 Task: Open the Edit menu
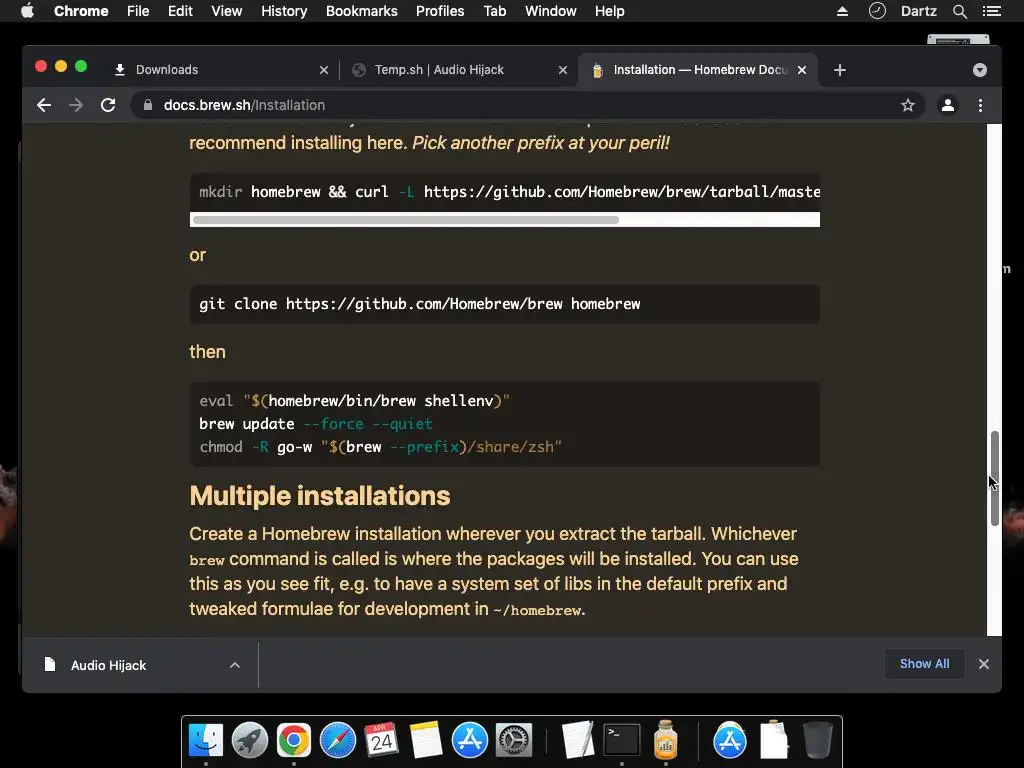[180, 11]
